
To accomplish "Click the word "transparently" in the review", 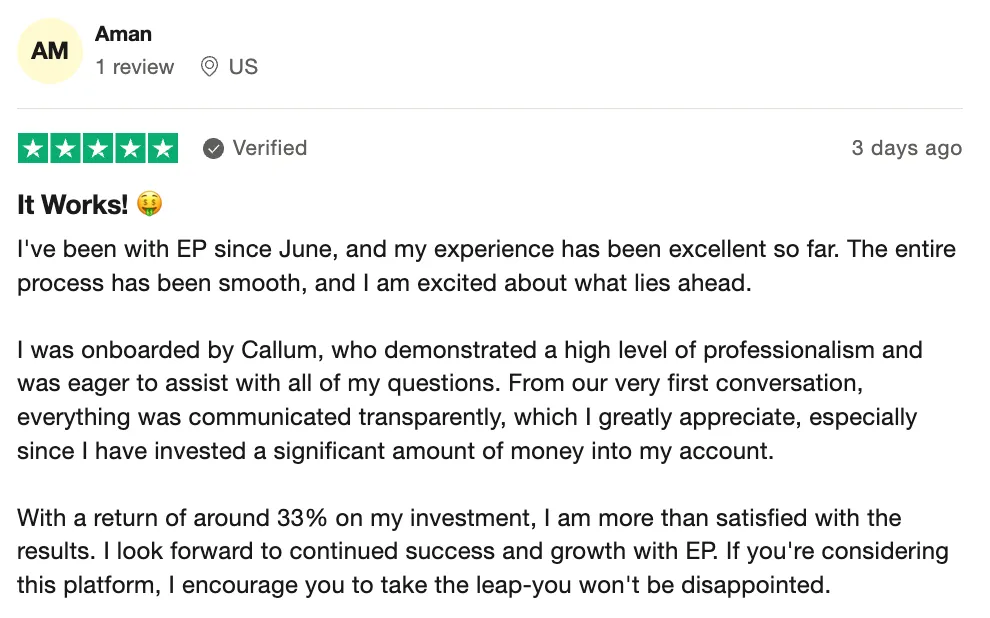I will [x=432, y=417].
